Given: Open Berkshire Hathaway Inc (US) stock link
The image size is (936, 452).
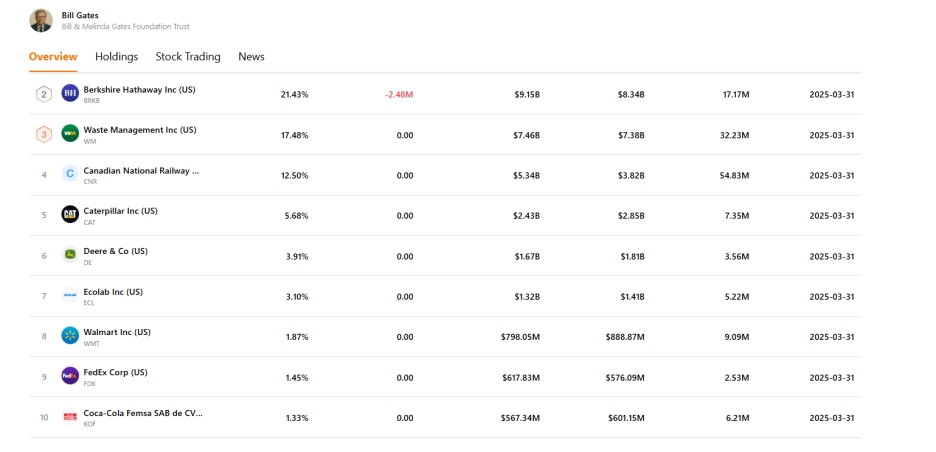Looking at the screenshot, I should click(x=139, y=90).
